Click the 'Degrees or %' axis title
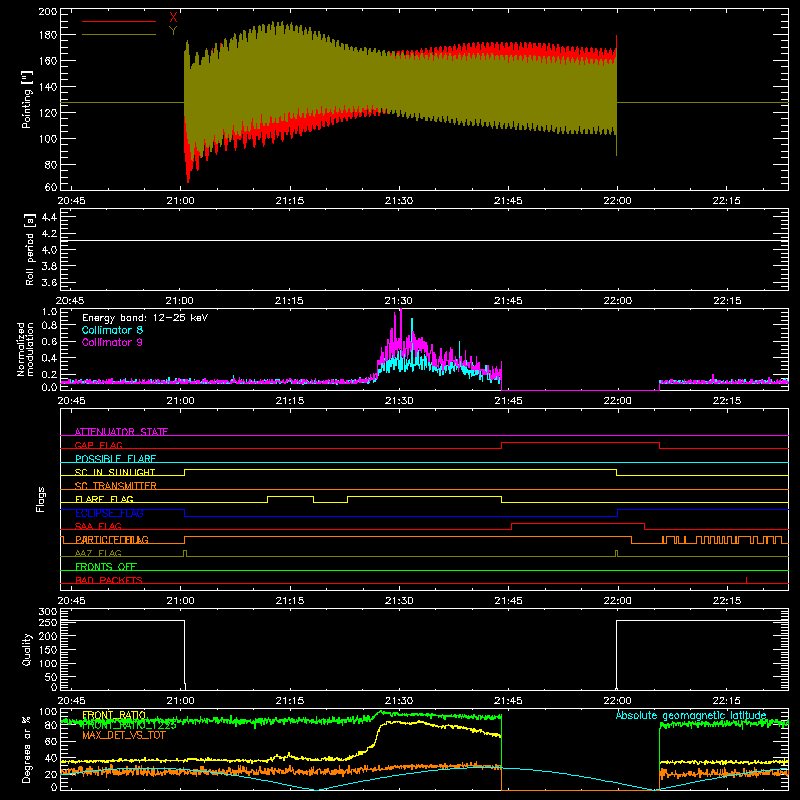This screenshot has height=800, width=800. point(27,749)
